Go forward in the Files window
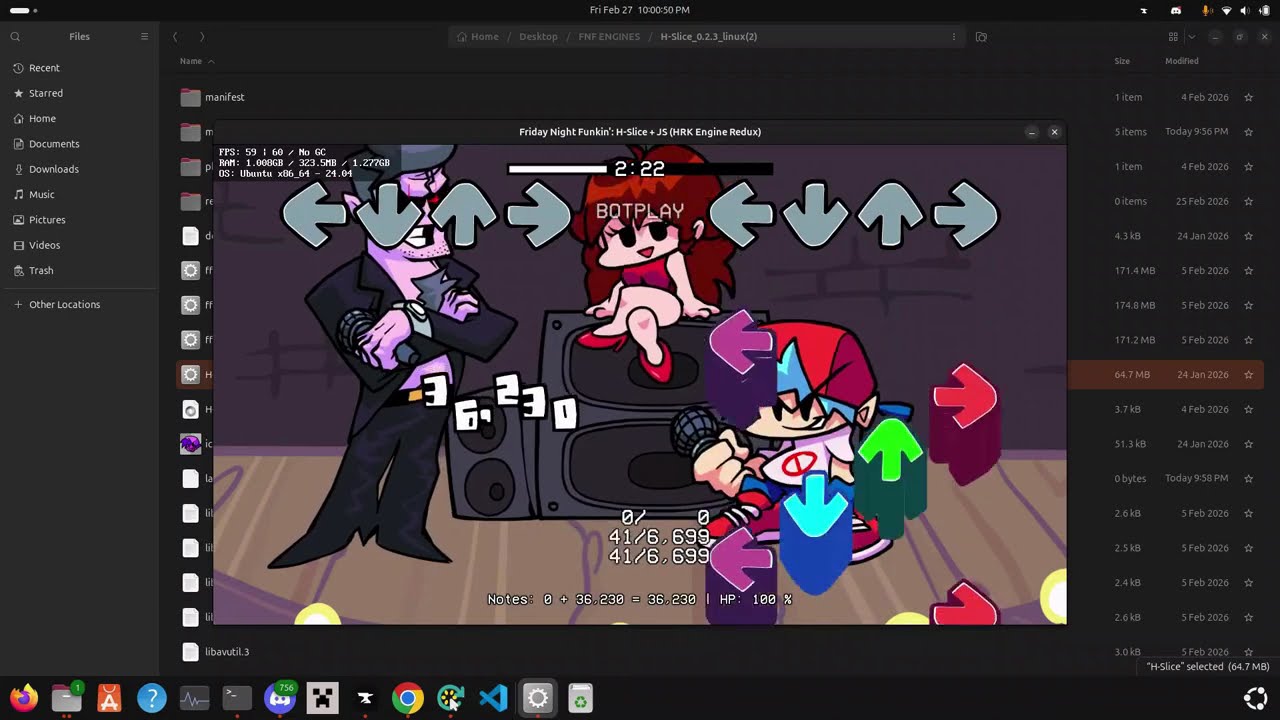 tap(202, 36)
